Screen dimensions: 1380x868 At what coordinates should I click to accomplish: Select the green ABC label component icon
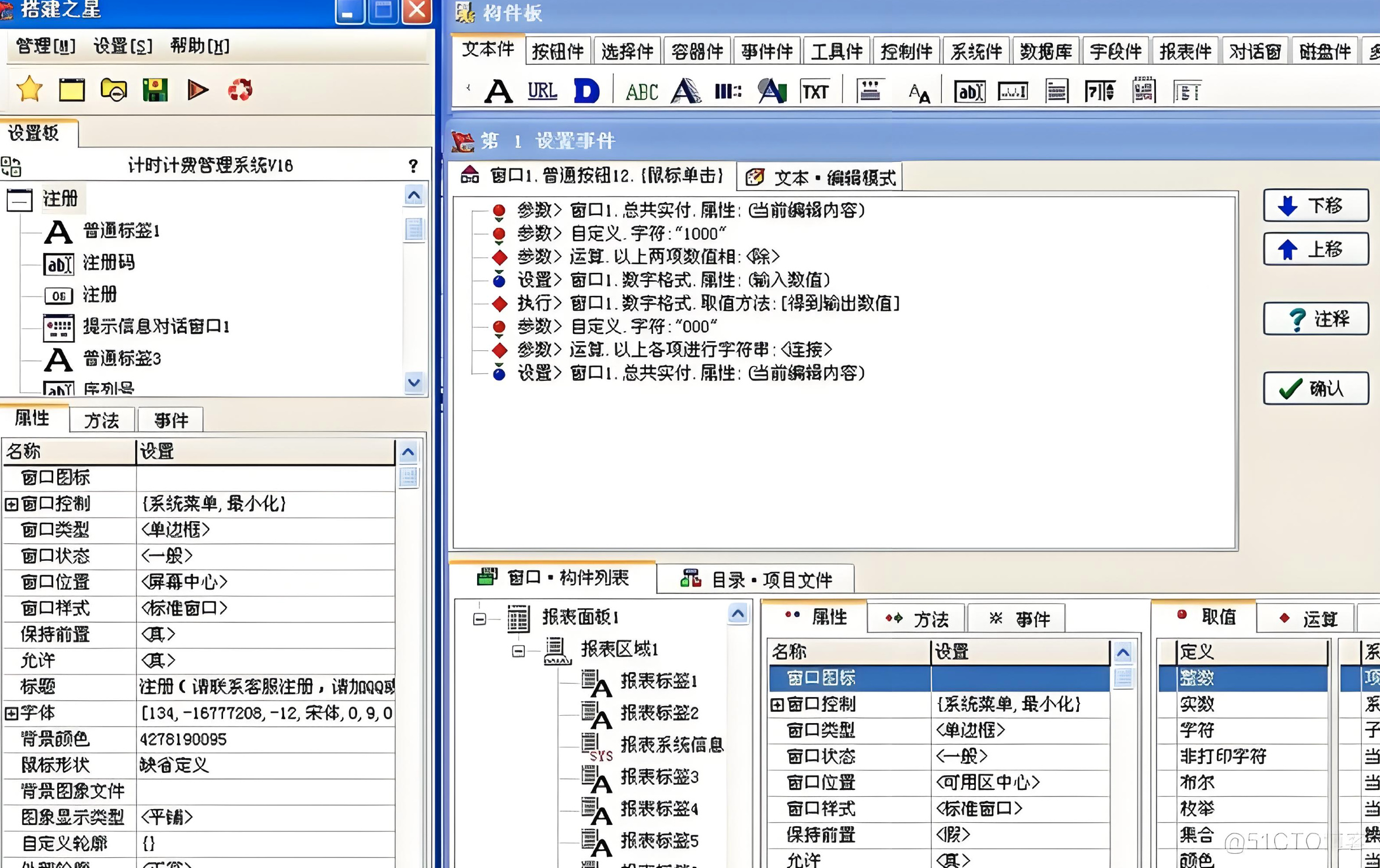click(x=641, y=92)
